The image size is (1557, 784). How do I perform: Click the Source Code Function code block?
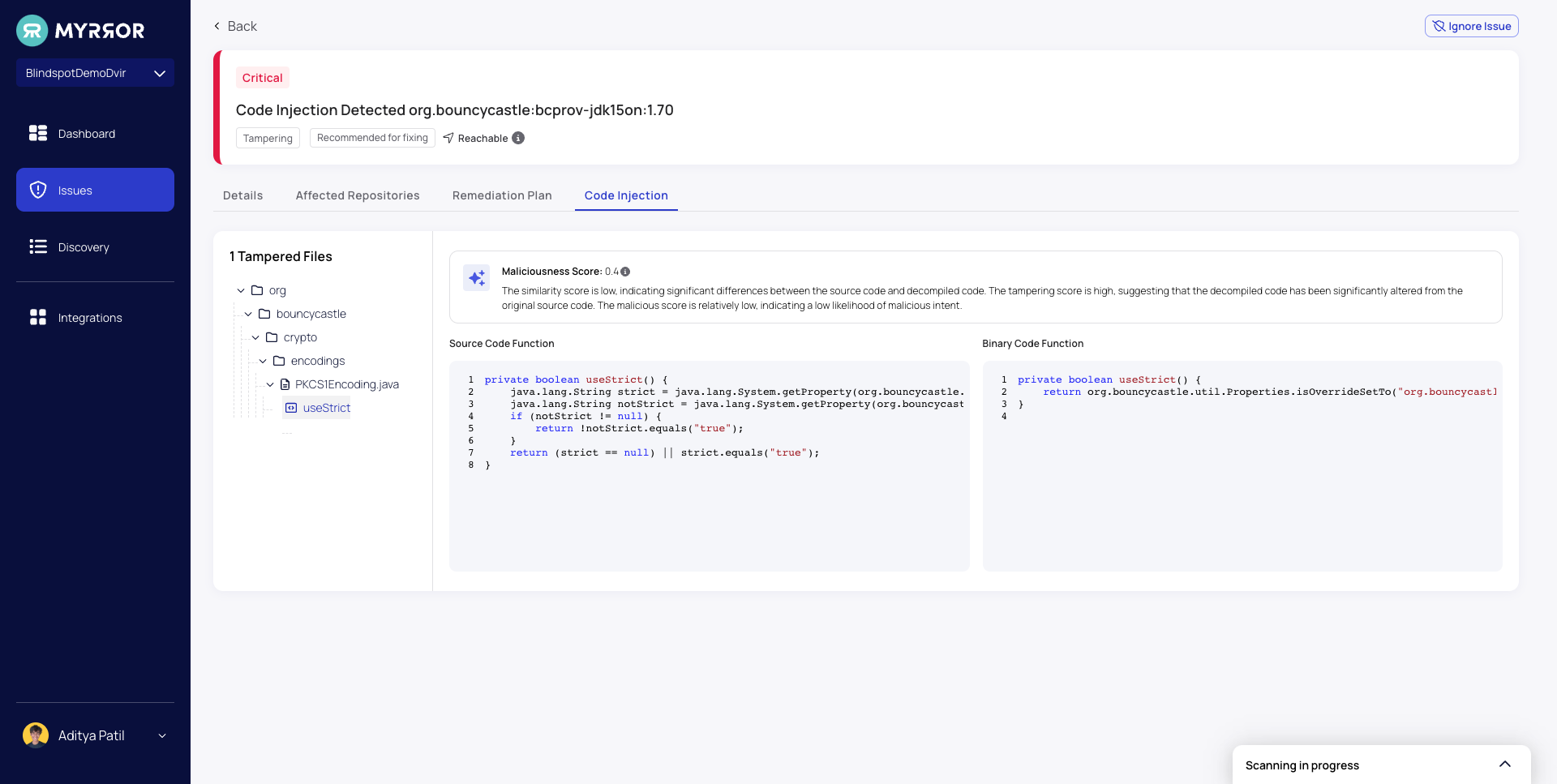tap(709, 466)
